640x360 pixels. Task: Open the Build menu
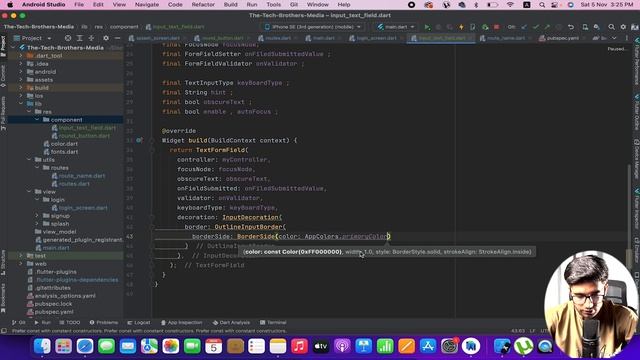point(230,4)
